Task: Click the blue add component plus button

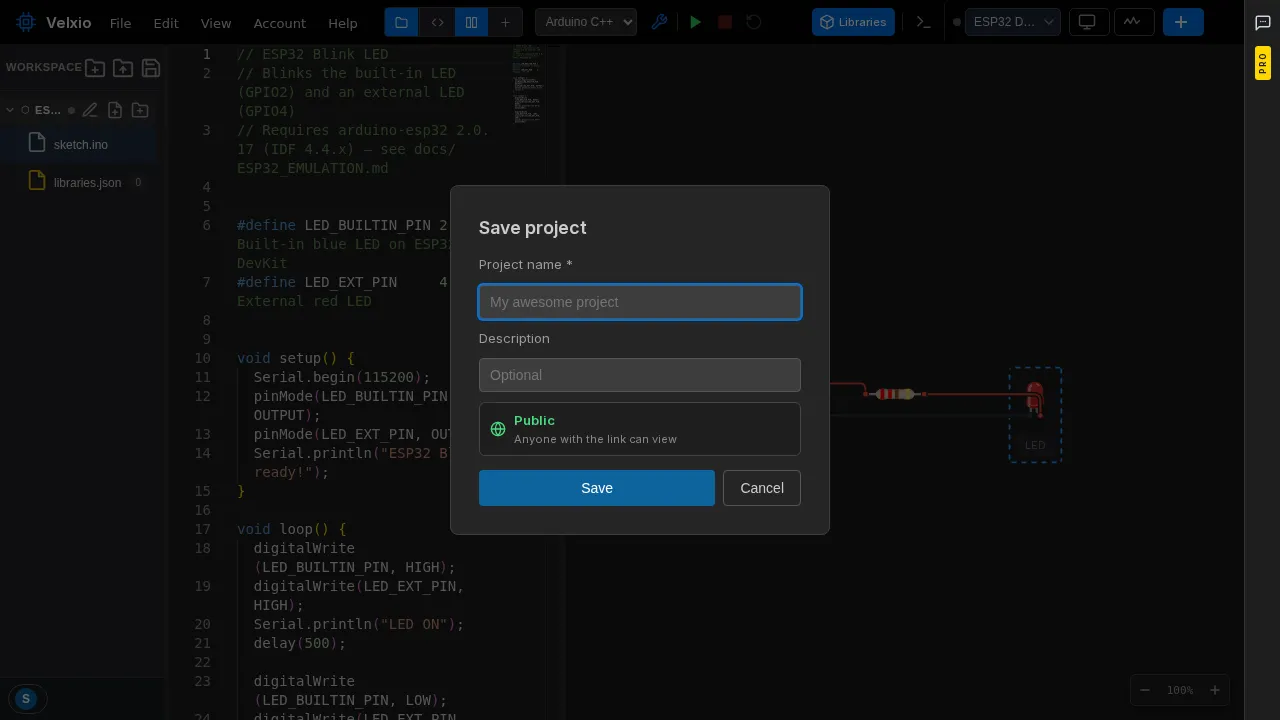Action: click(x=1182, y=22)
